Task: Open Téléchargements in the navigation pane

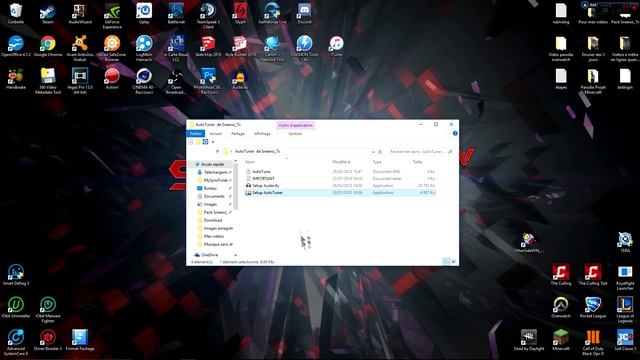Action: 214,172
